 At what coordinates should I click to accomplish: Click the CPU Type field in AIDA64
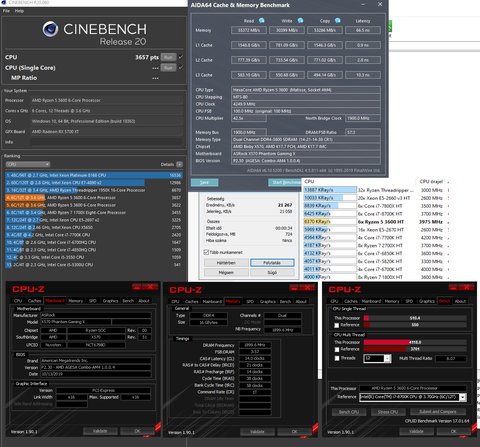(306, 90)
